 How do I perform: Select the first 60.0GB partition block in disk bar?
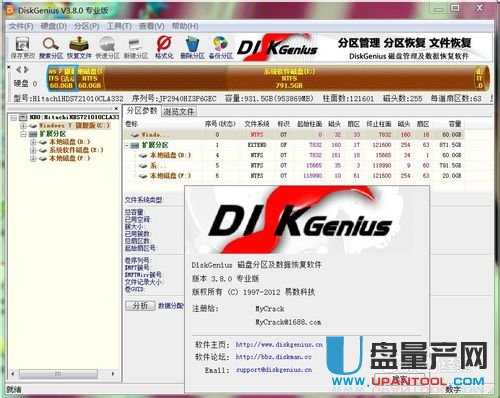click(x=62, y=78)
